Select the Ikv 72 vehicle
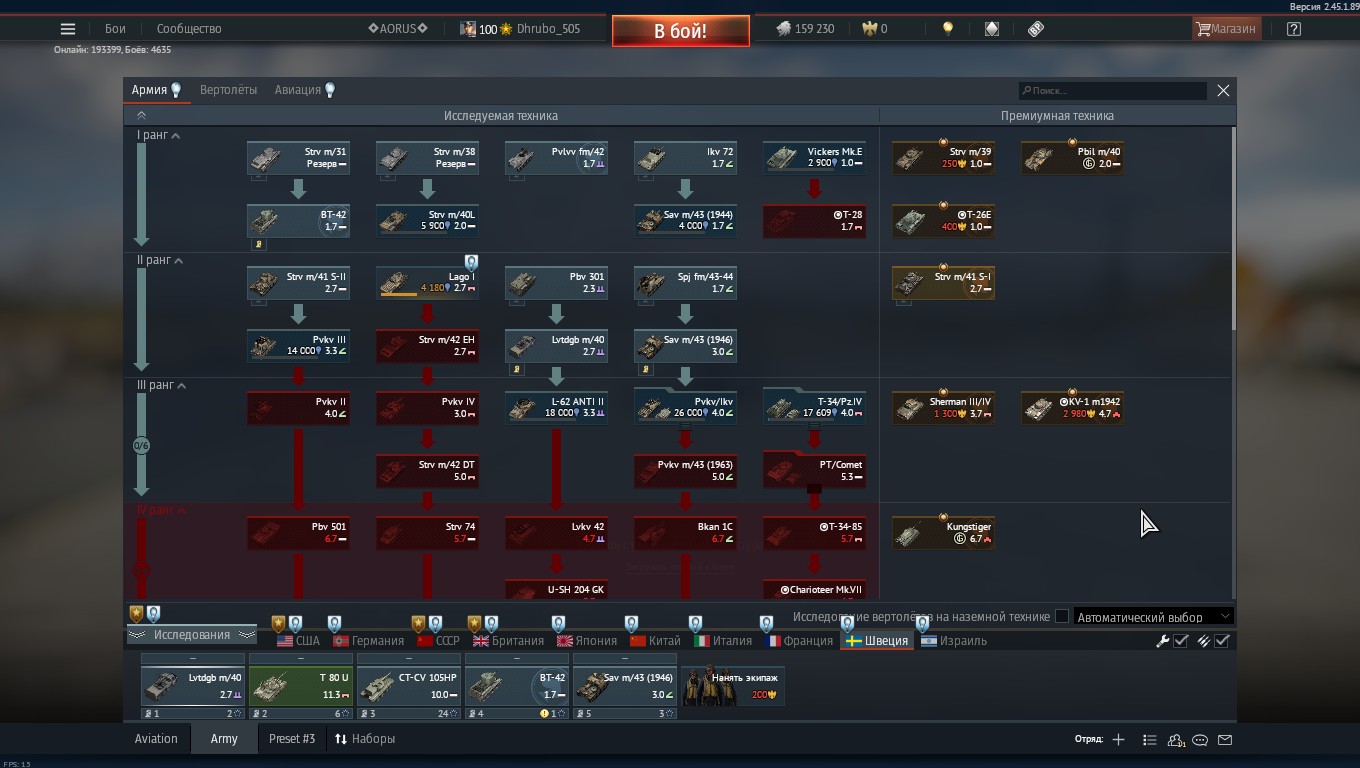Viewport: 1360px width, 768px height. click(x=685, y=158)
